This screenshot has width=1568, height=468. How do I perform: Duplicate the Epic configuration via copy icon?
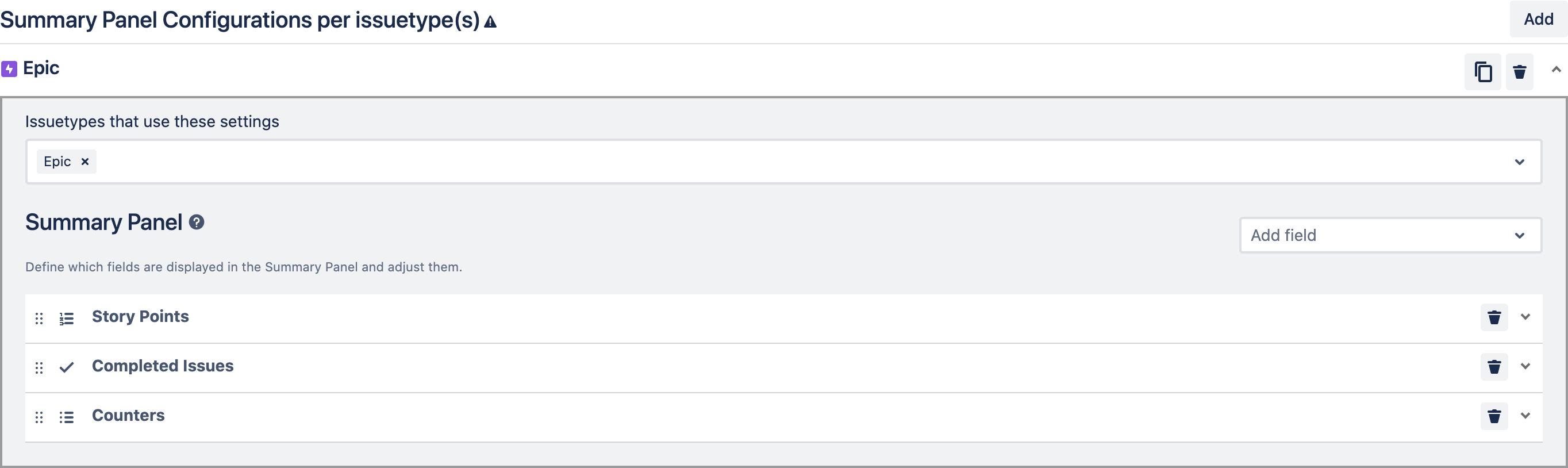[1483, 71]
